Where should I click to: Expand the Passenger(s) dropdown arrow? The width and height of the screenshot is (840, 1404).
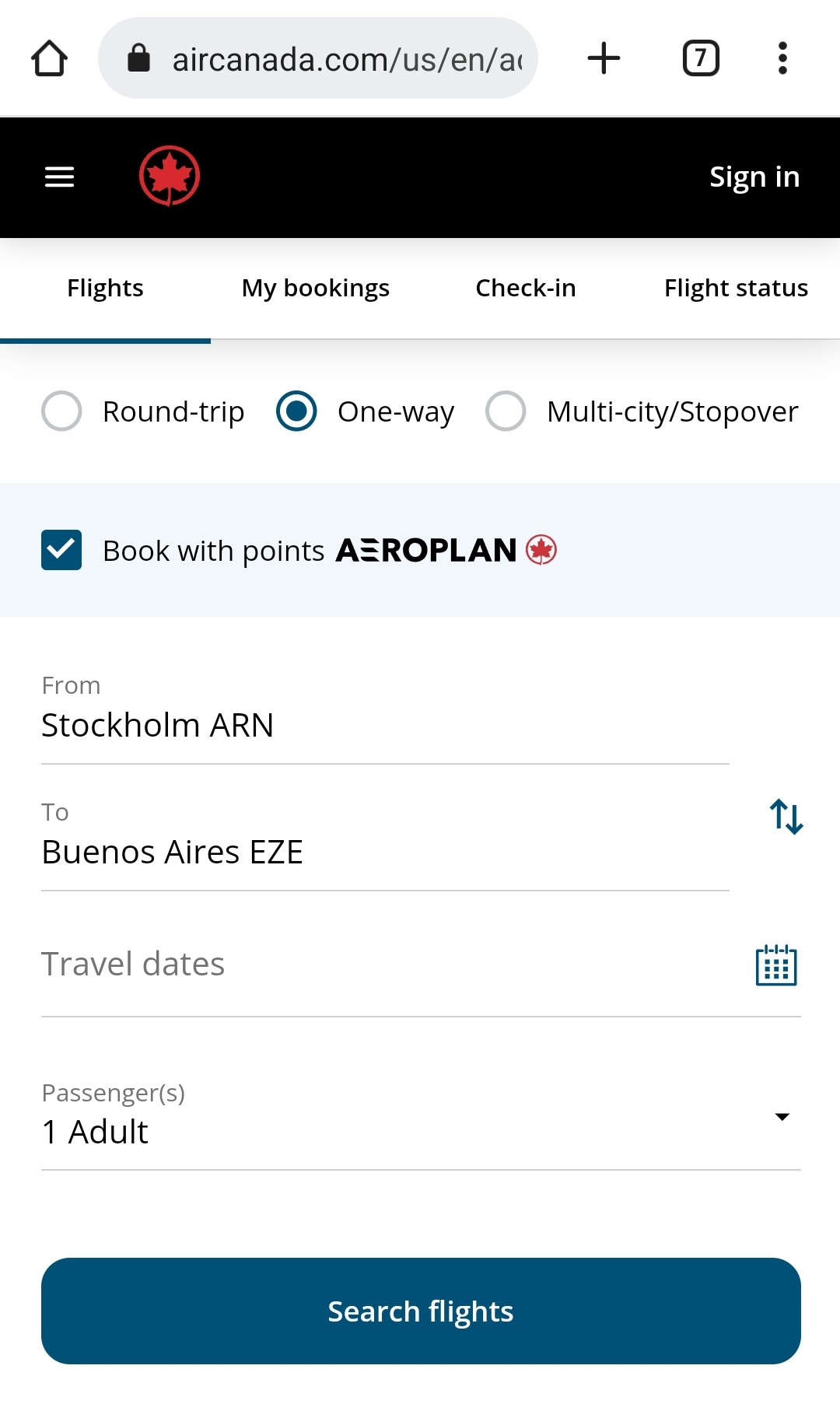782,1117
